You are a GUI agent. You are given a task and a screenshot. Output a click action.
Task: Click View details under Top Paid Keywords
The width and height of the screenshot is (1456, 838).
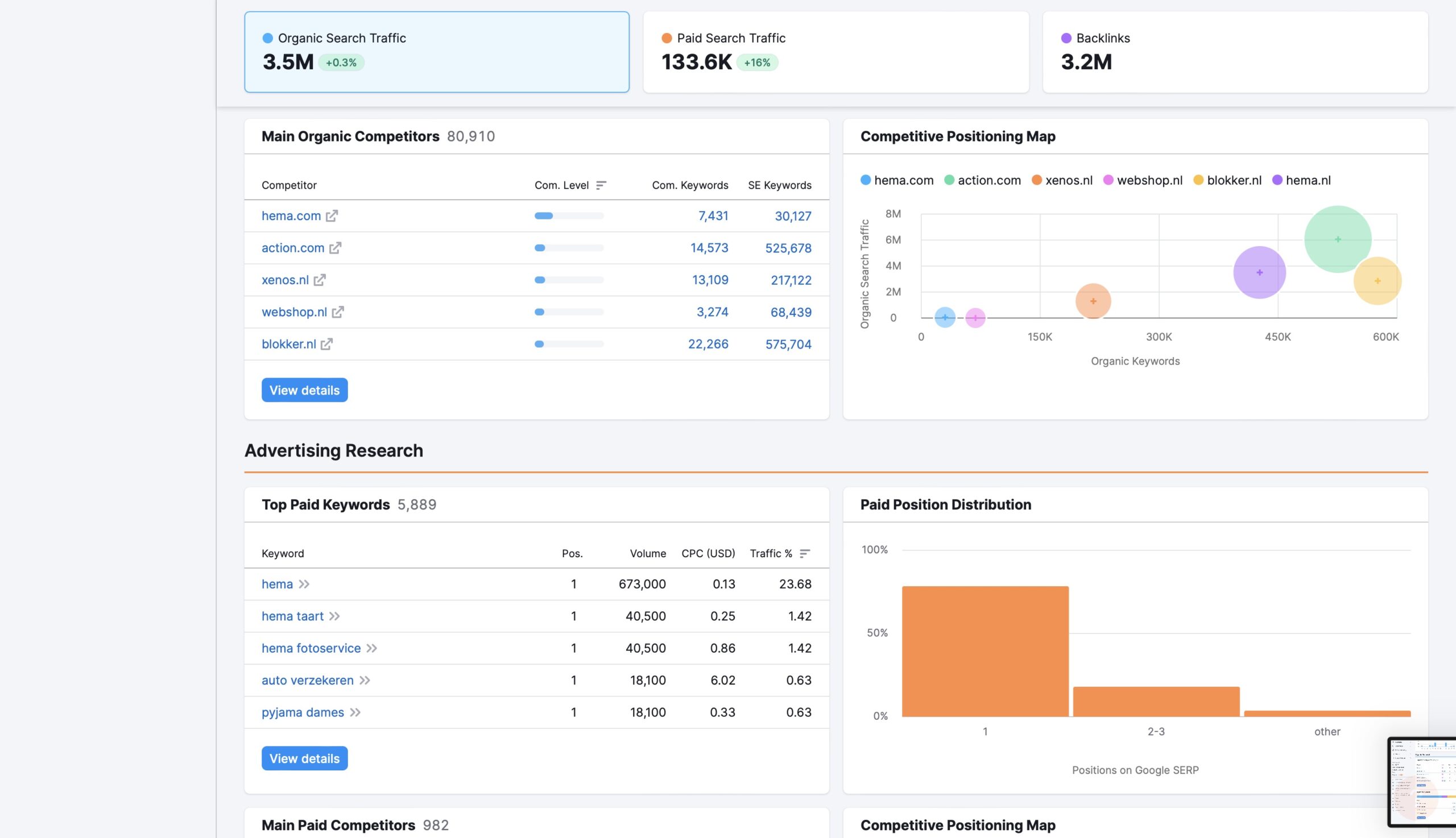pyautogui.click(x=304, y=758)
